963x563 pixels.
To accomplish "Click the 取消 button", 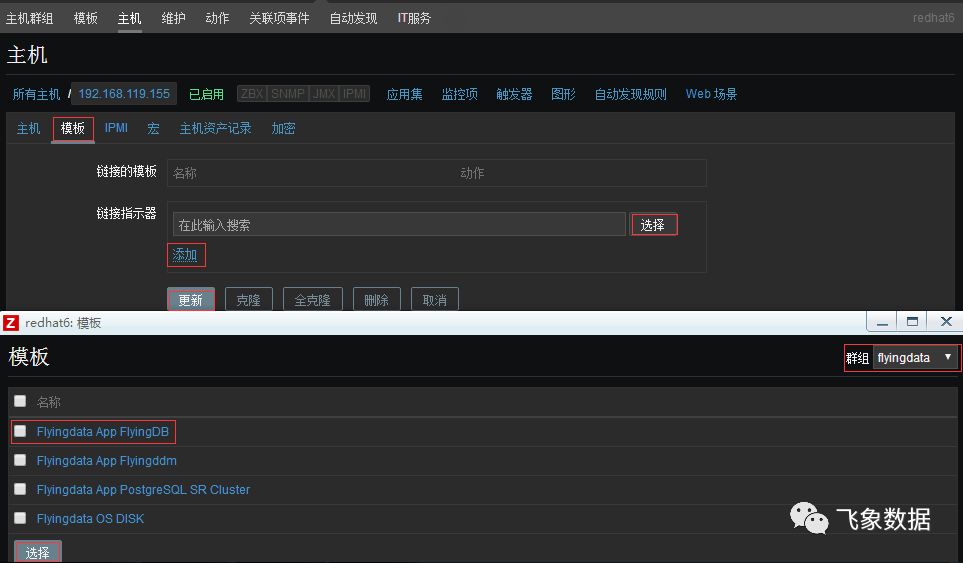I will (x=435, y=300).
